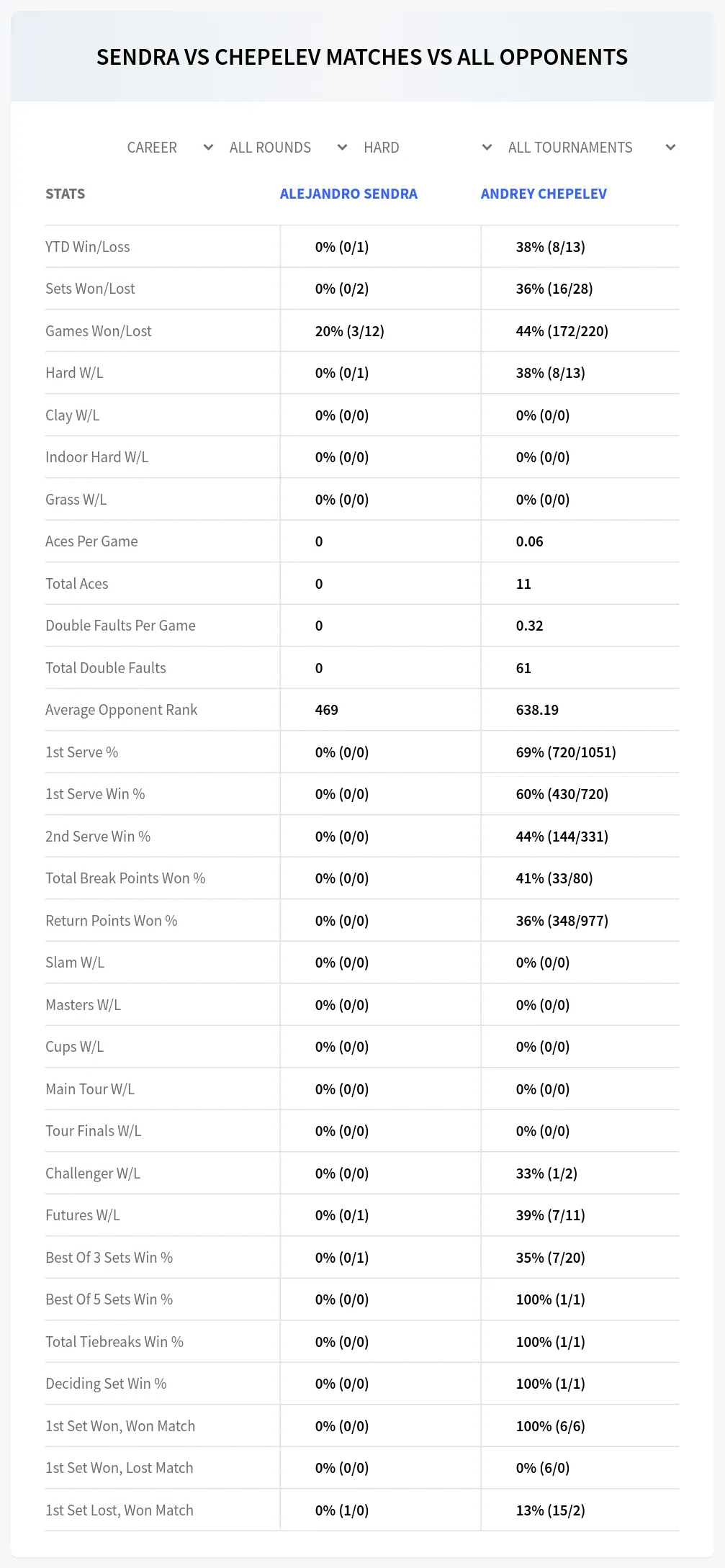Click Chepelev's 1st Serve % value
The image size is (725, 1568).
pyautogui.click(x=566, y=752)
